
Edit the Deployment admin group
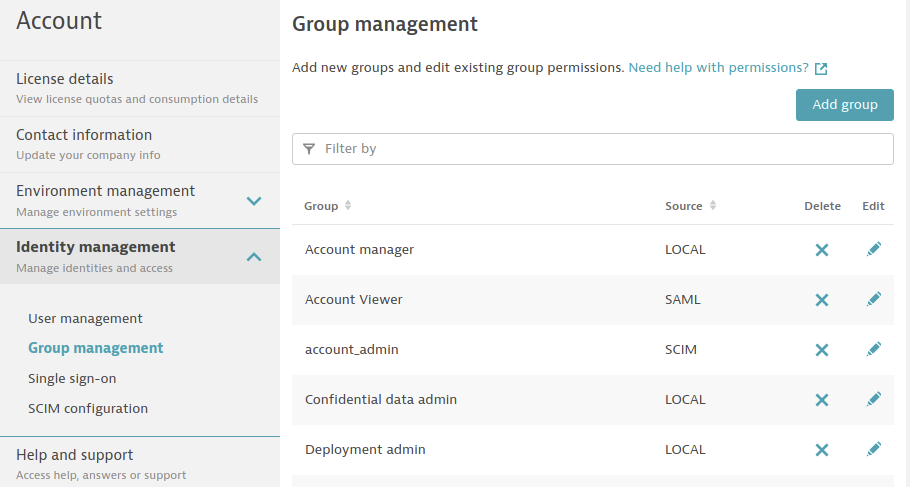coord(873,449)
